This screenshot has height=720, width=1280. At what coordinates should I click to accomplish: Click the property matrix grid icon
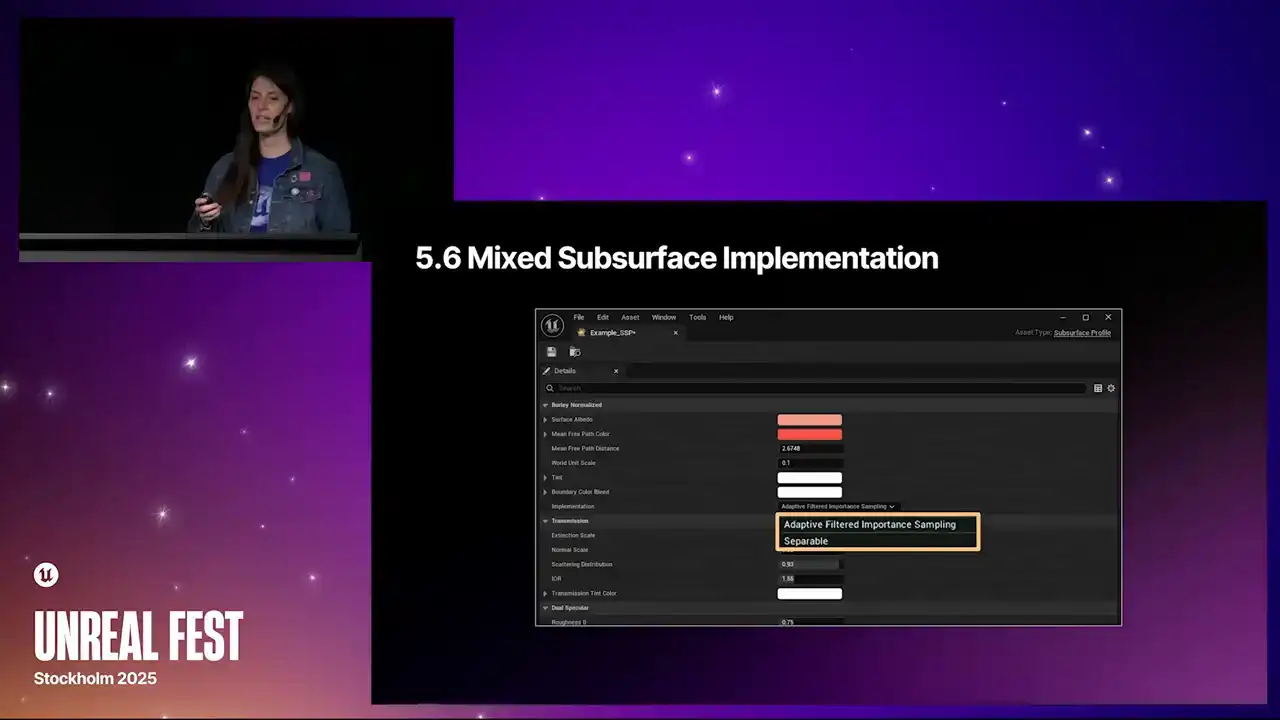(x=1098, y=388)
